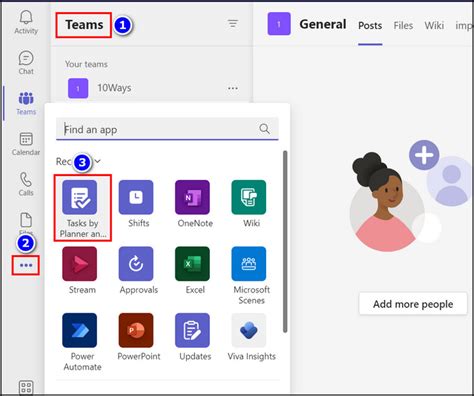Open the Updates app
The image size is (474, 396).
point(194,337)
